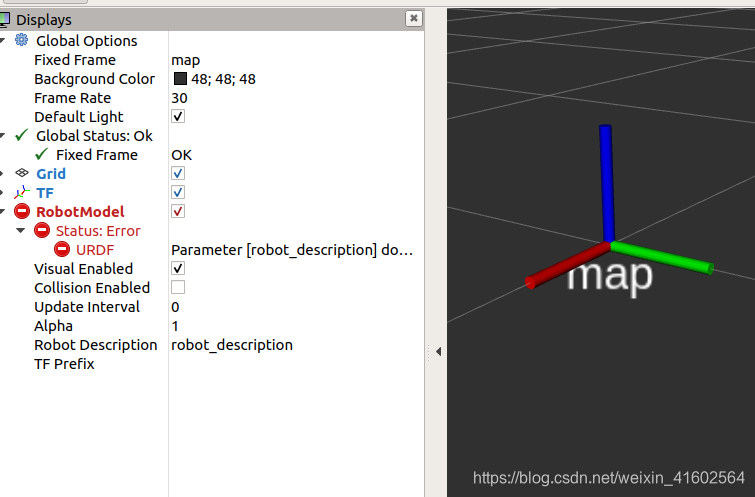
Task: Select the Global Status: Ok label
Action: tap(94, 136)
